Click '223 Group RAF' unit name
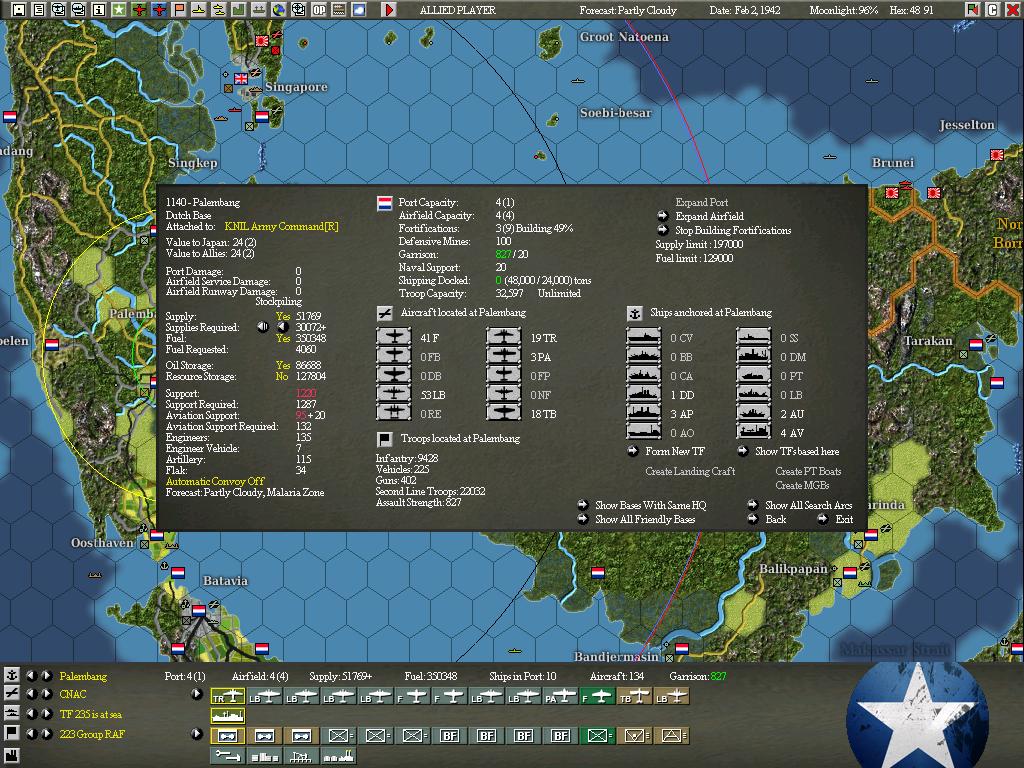Screen dimensions: 1024x768 [92, 734]
